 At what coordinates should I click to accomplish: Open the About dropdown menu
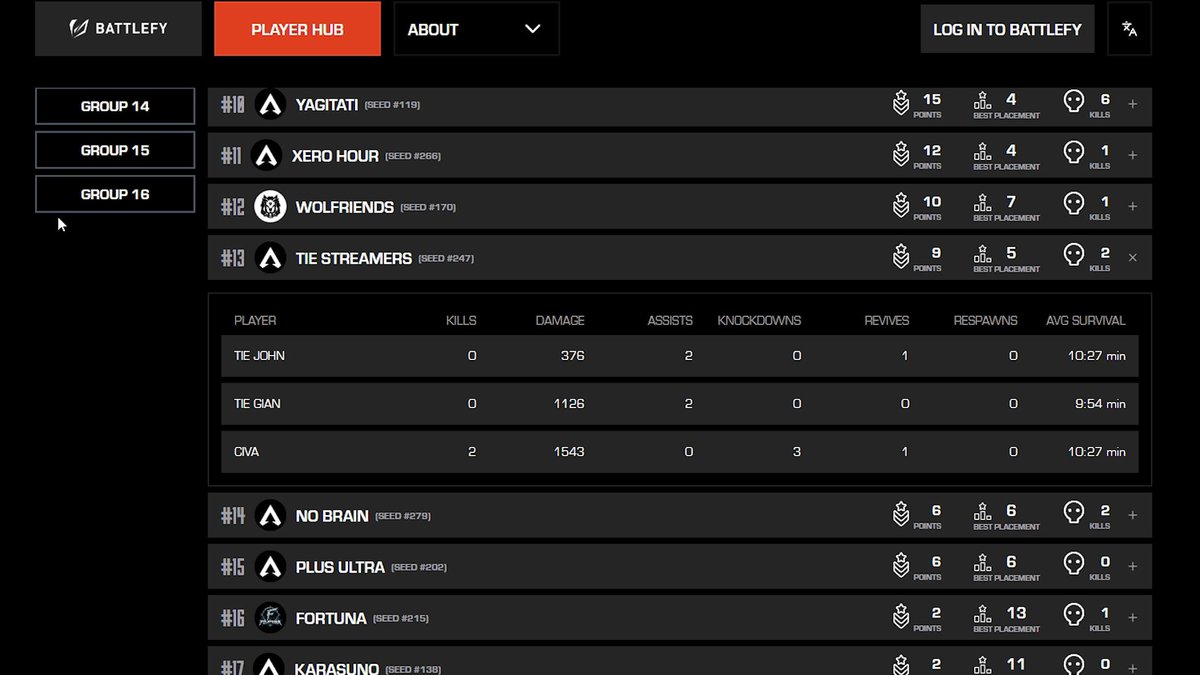476,28
